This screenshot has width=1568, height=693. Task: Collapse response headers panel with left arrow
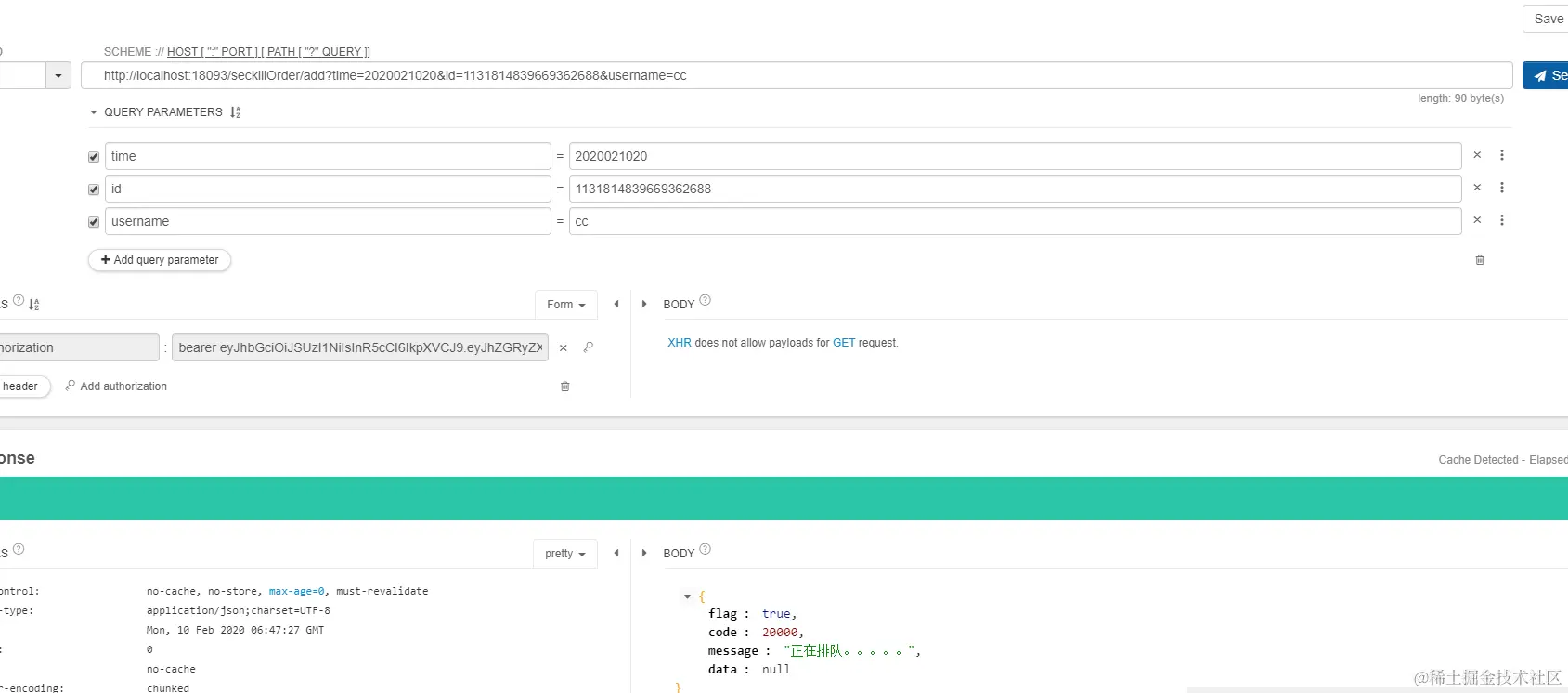[616, 553]
